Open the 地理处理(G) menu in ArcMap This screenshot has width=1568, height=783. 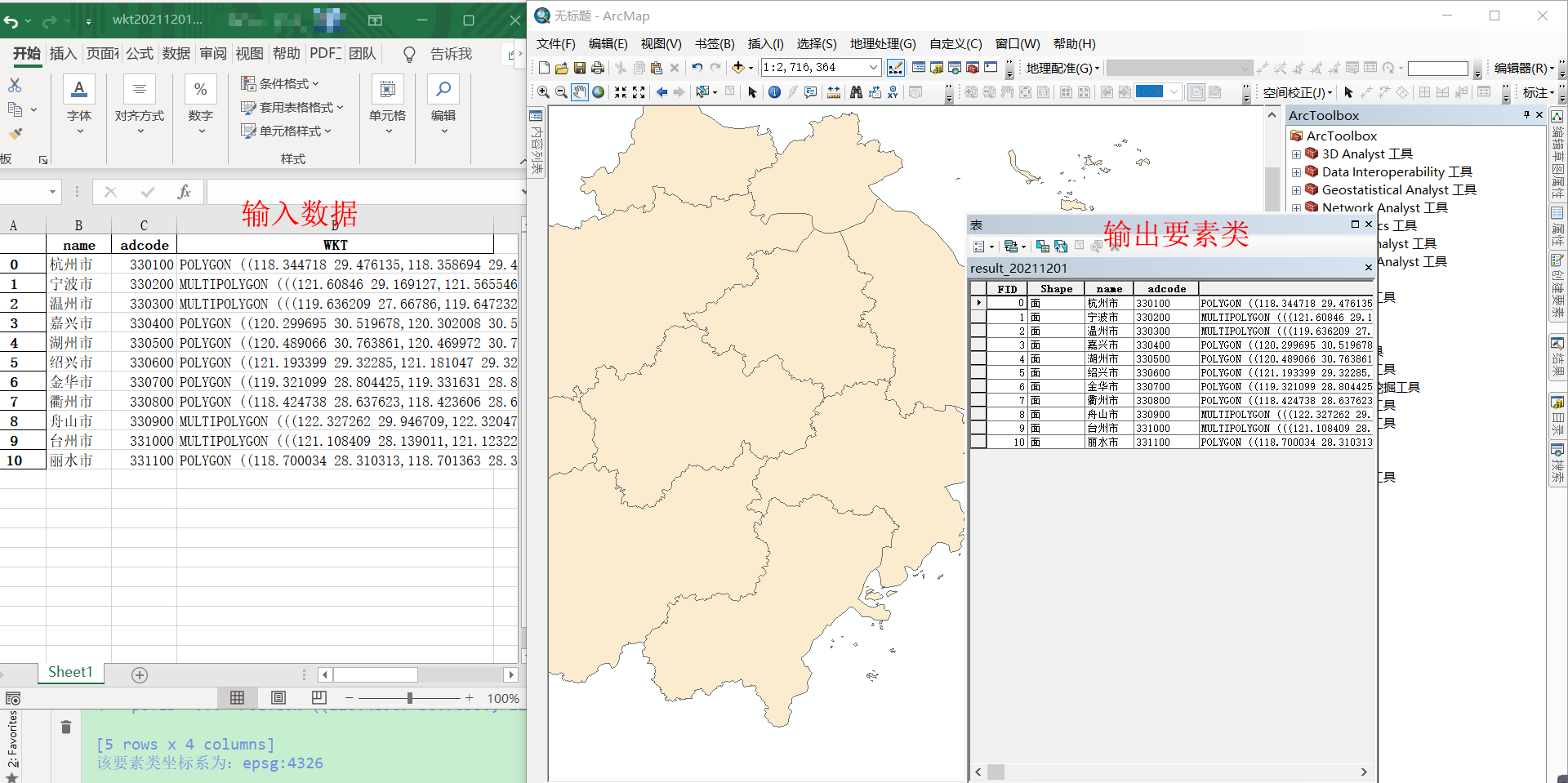[x=882, y=44]
